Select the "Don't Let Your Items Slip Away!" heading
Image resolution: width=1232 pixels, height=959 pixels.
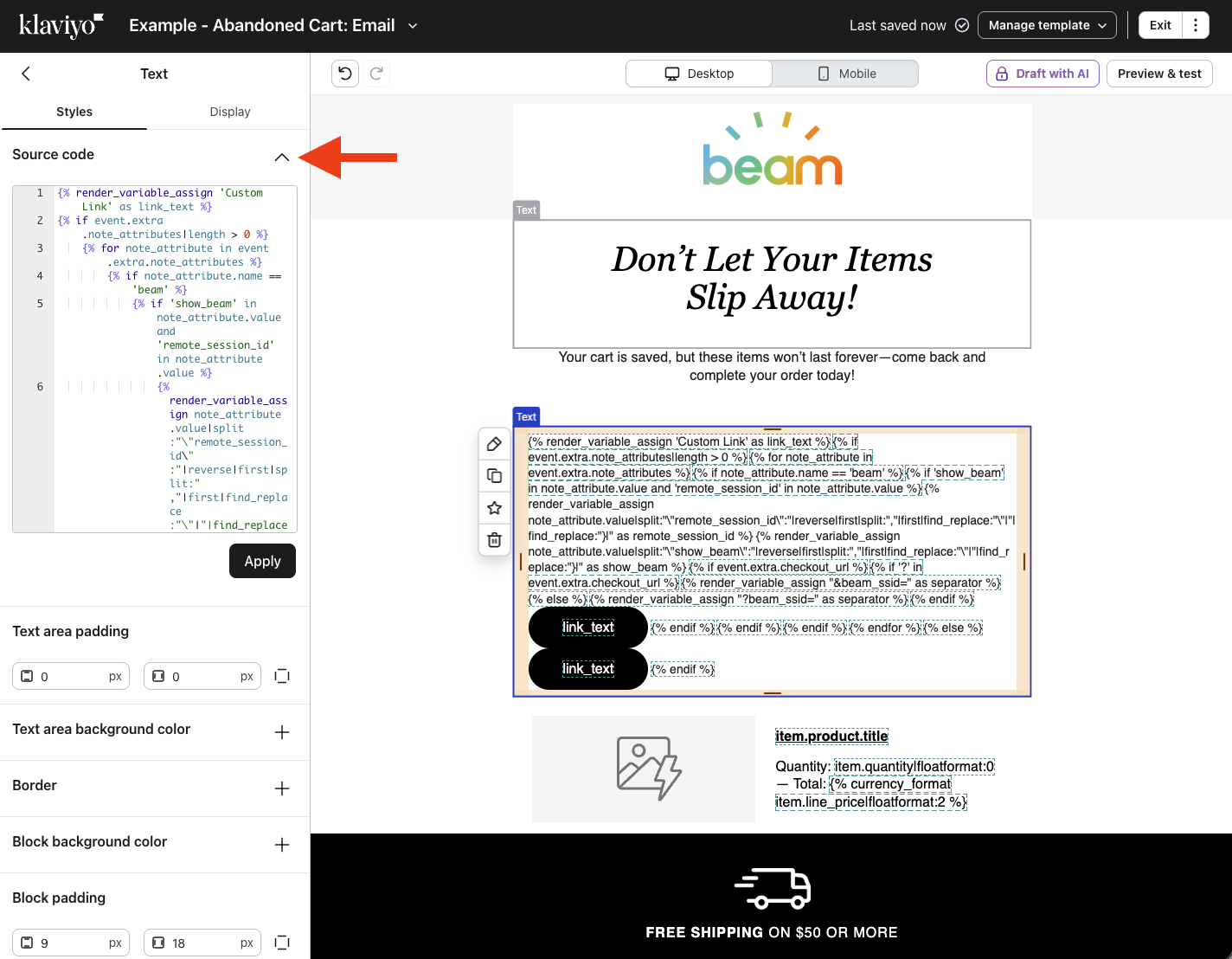772,278
